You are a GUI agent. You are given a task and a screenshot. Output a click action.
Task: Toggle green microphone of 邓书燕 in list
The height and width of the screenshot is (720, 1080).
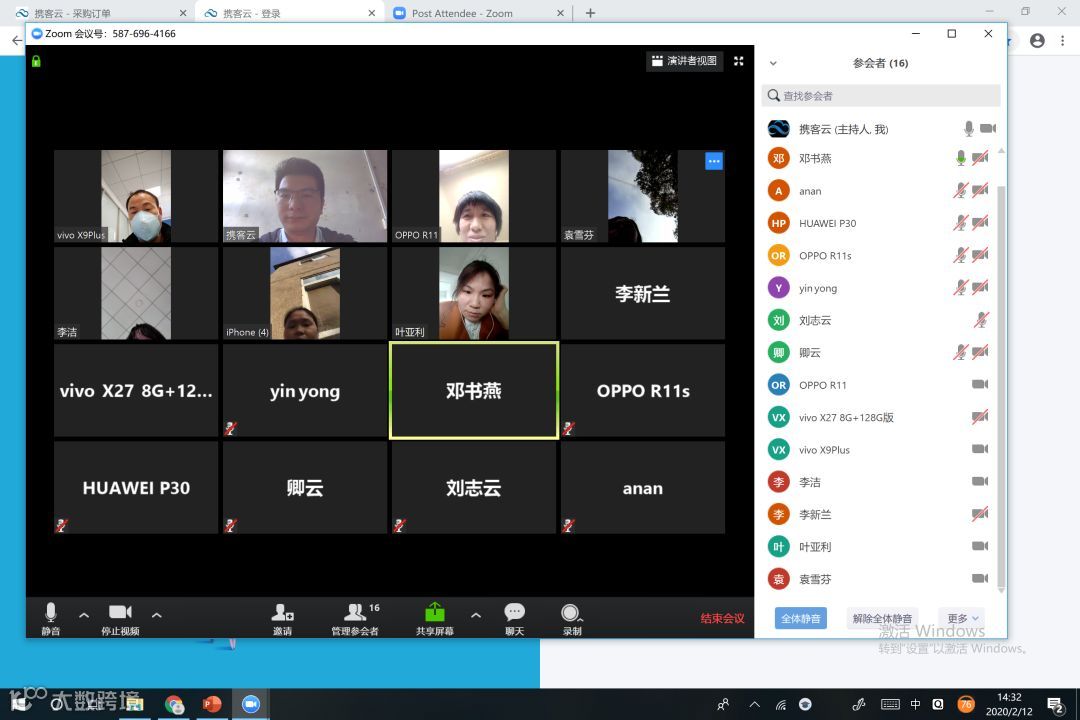pyautogui.click(x=961, y=158)
